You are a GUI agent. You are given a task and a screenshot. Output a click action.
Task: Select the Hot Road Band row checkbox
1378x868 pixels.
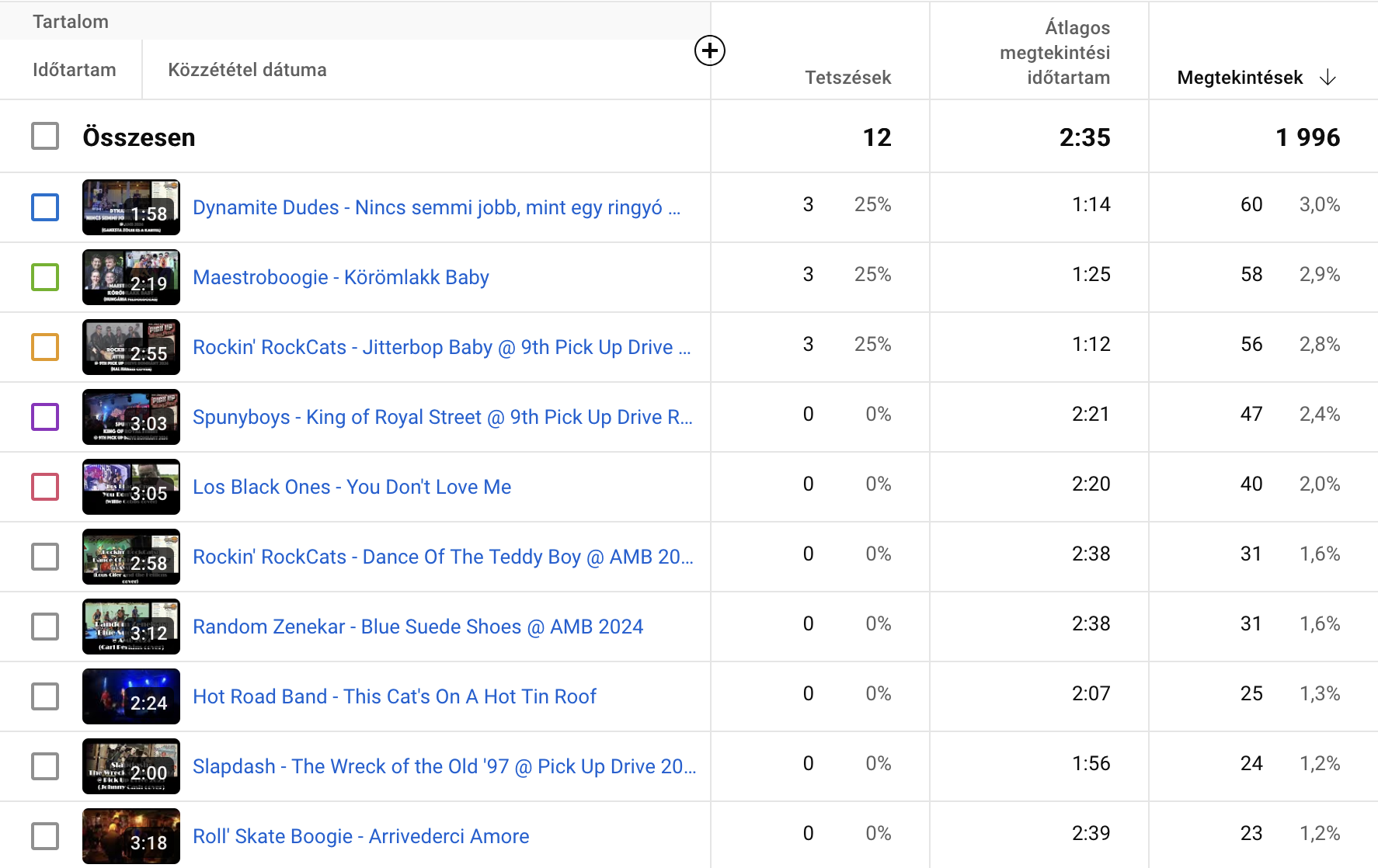(45, 696)
